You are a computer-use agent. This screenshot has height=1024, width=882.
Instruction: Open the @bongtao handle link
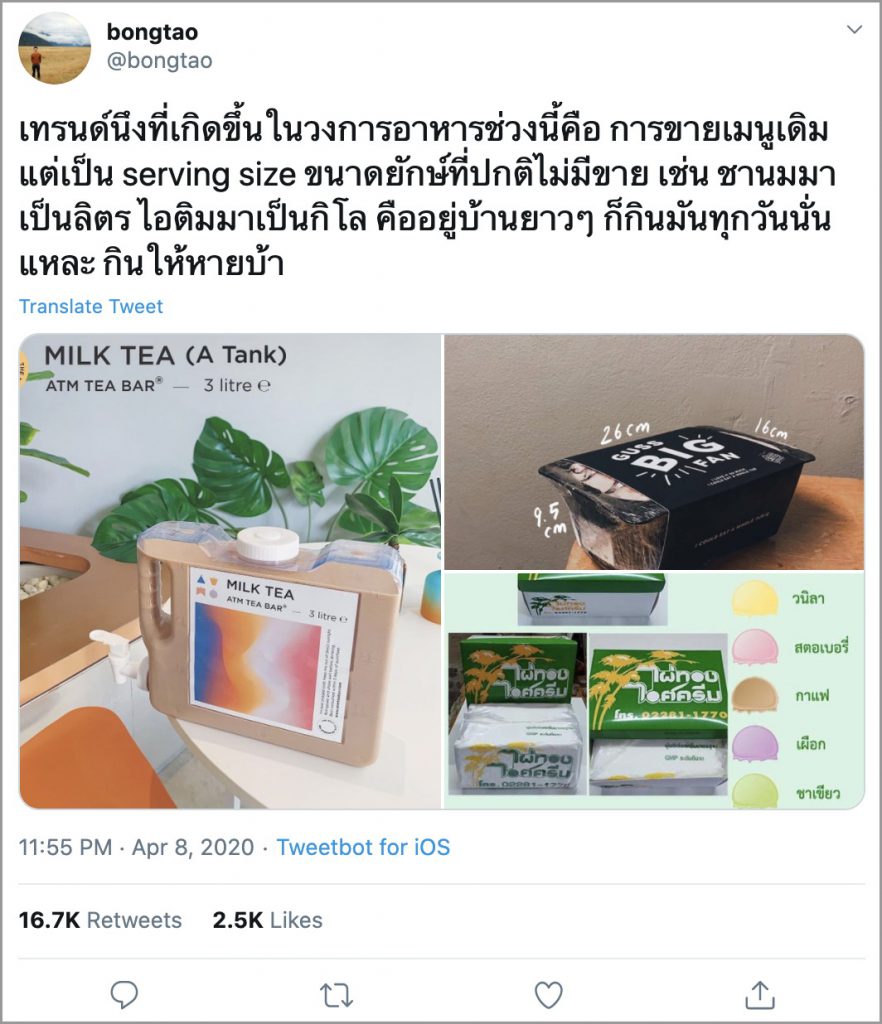(x=159, y=61)
